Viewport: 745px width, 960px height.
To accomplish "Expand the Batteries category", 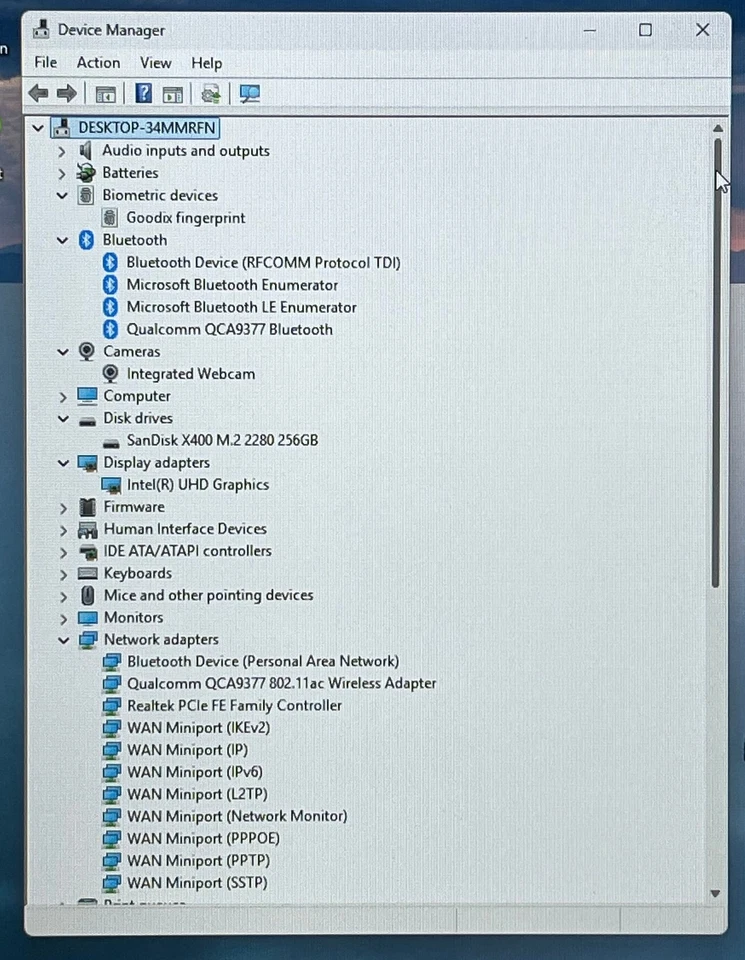I will (61, 173).
